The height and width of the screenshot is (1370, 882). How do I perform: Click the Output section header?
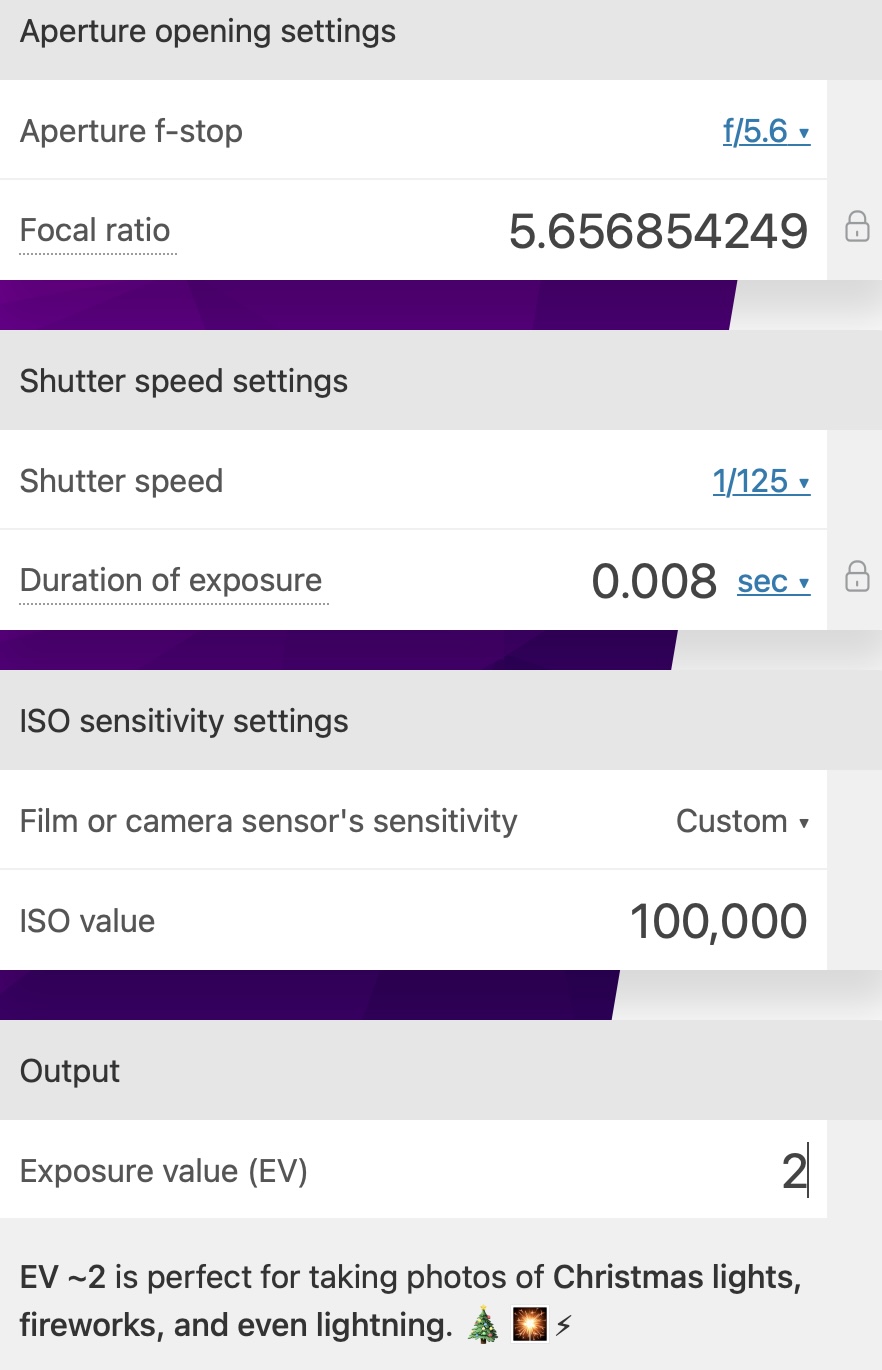click(x=70, y=1071)
